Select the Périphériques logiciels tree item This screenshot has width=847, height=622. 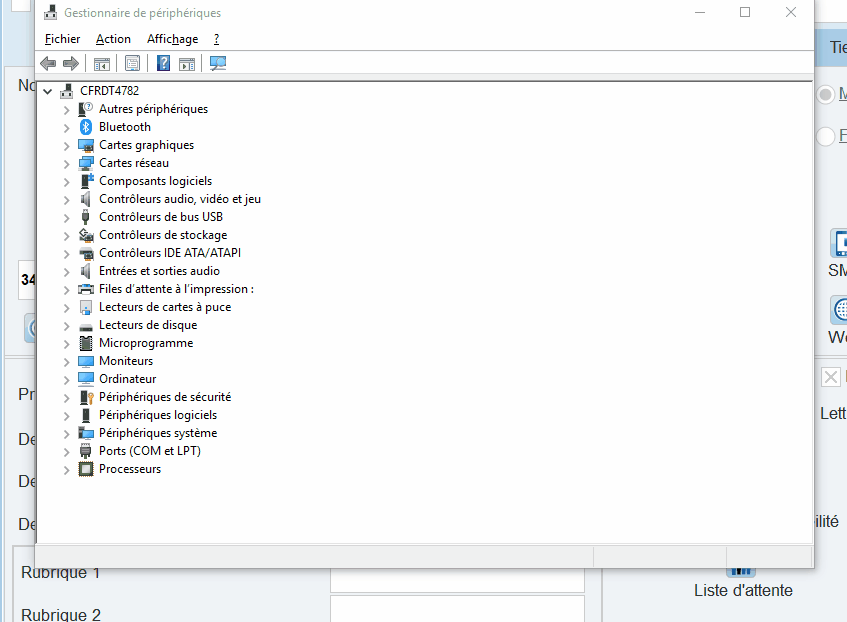coord(158,415)
